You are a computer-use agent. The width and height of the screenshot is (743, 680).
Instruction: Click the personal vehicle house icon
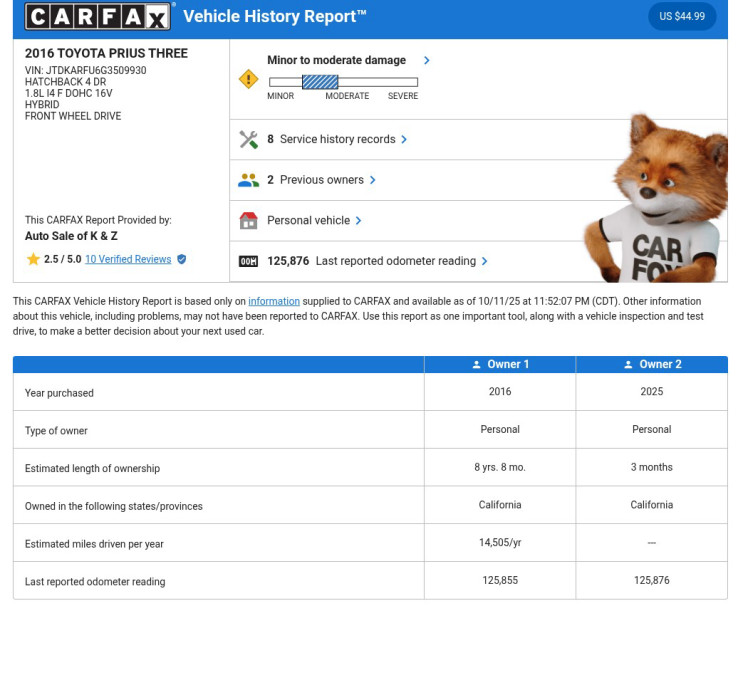[248, 221]
